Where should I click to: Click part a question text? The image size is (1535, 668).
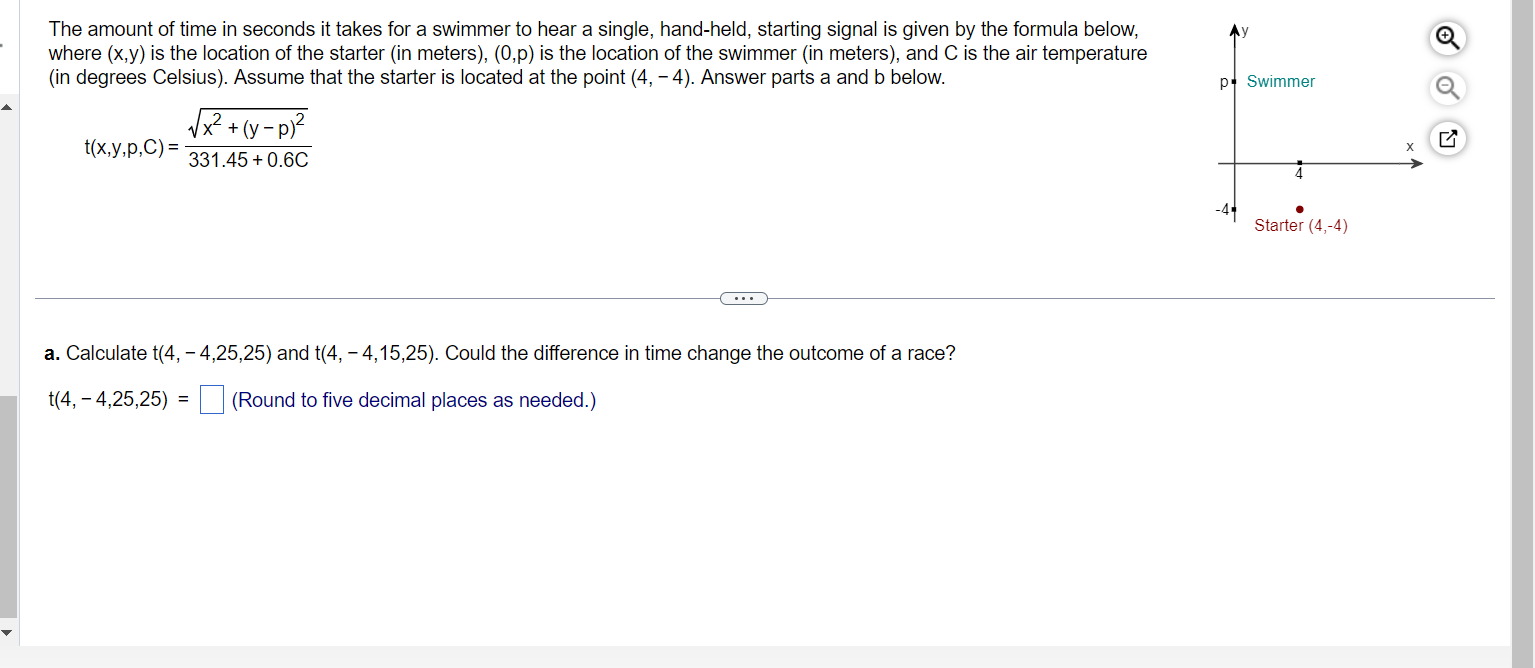pos(500,353)
